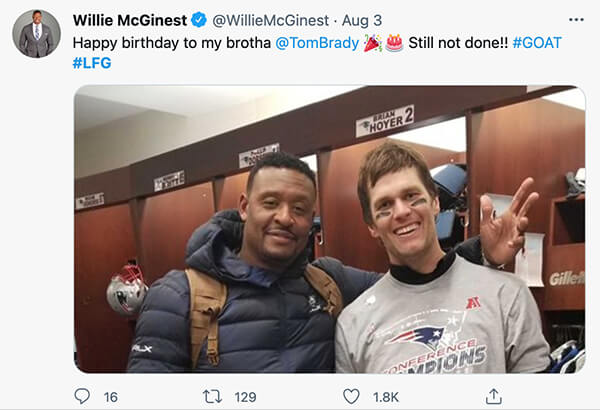Click the Aug 3 timestamp
This screenshot has width=600, height=410.
click(x=363, y=20)
